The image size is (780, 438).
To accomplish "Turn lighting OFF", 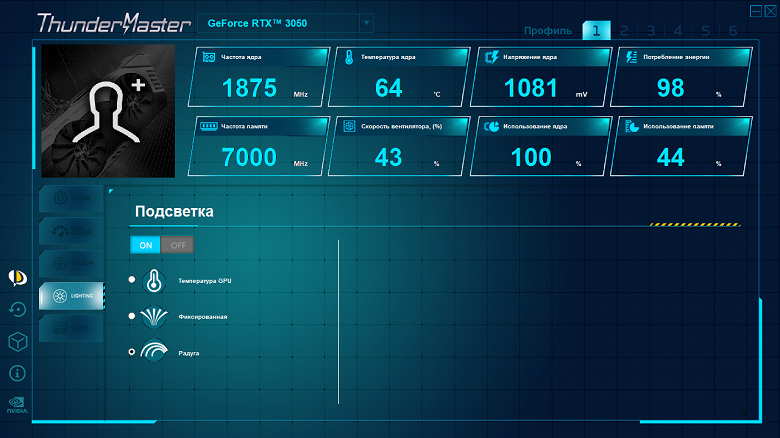I will 178,245.
